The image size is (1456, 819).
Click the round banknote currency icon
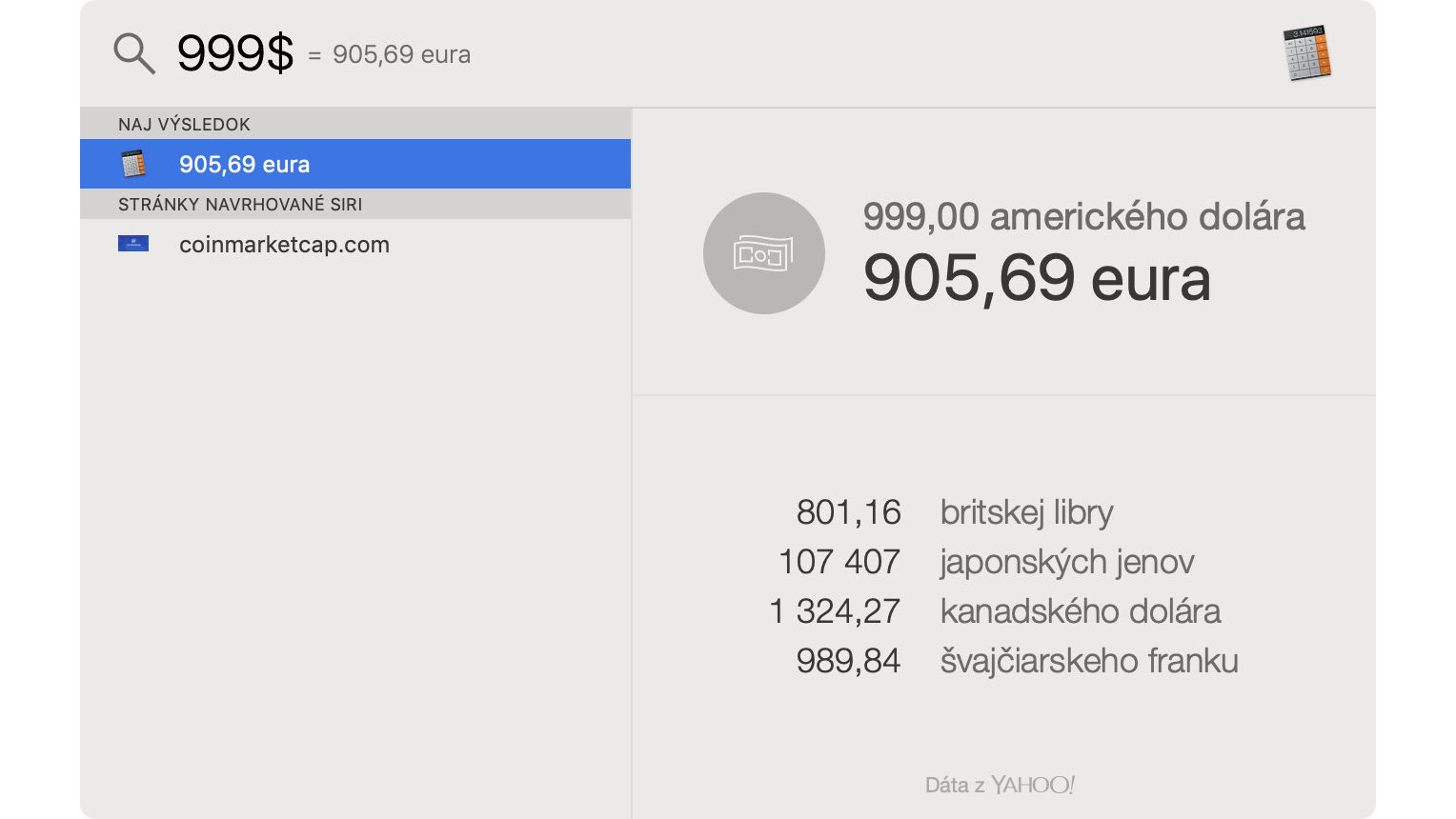[764, 253]
